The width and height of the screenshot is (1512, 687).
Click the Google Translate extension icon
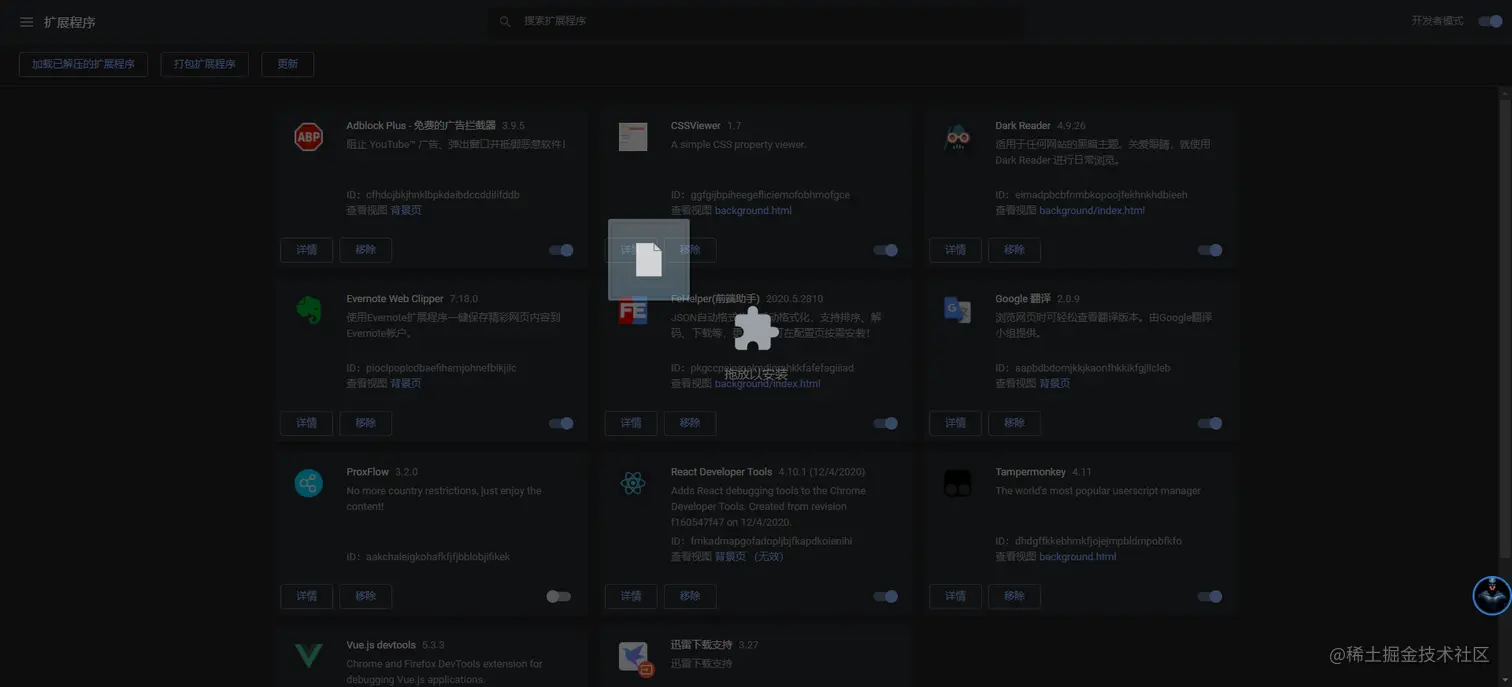pos(957,310)
